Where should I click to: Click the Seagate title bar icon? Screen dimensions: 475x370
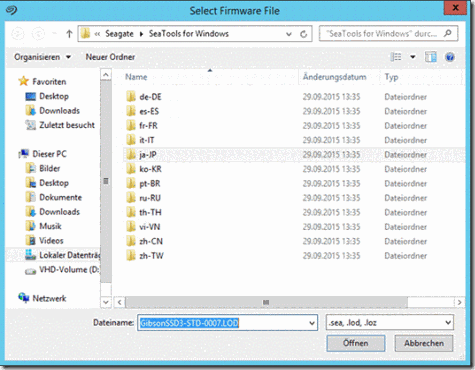[12, 10]
